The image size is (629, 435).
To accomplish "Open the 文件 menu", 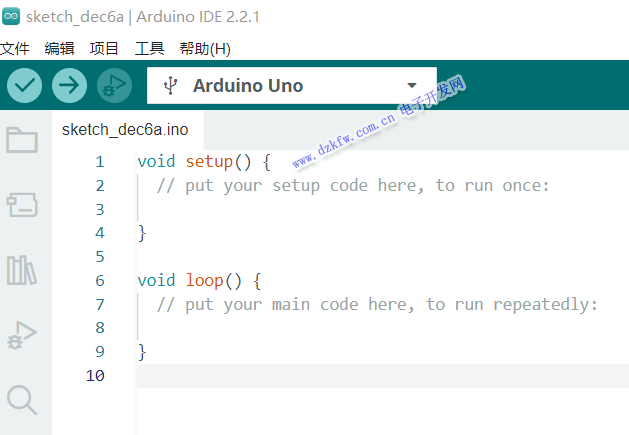I will [x=15, y=48].
